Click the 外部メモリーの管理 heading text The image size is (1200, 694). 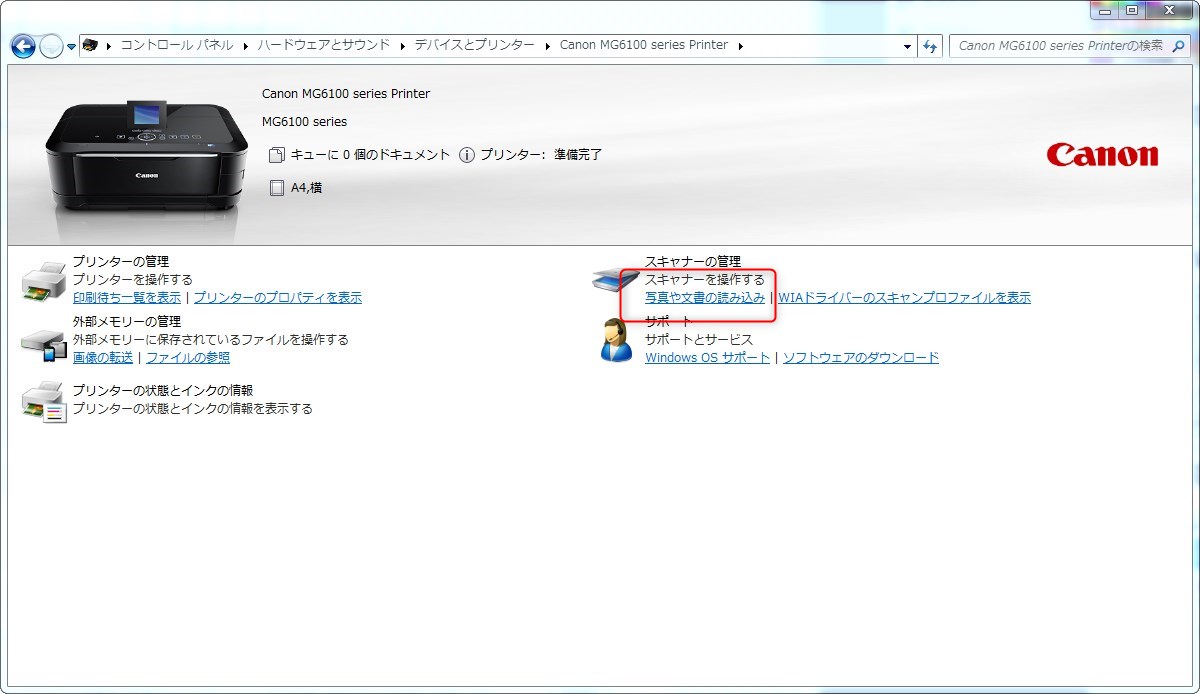point(127,322)
